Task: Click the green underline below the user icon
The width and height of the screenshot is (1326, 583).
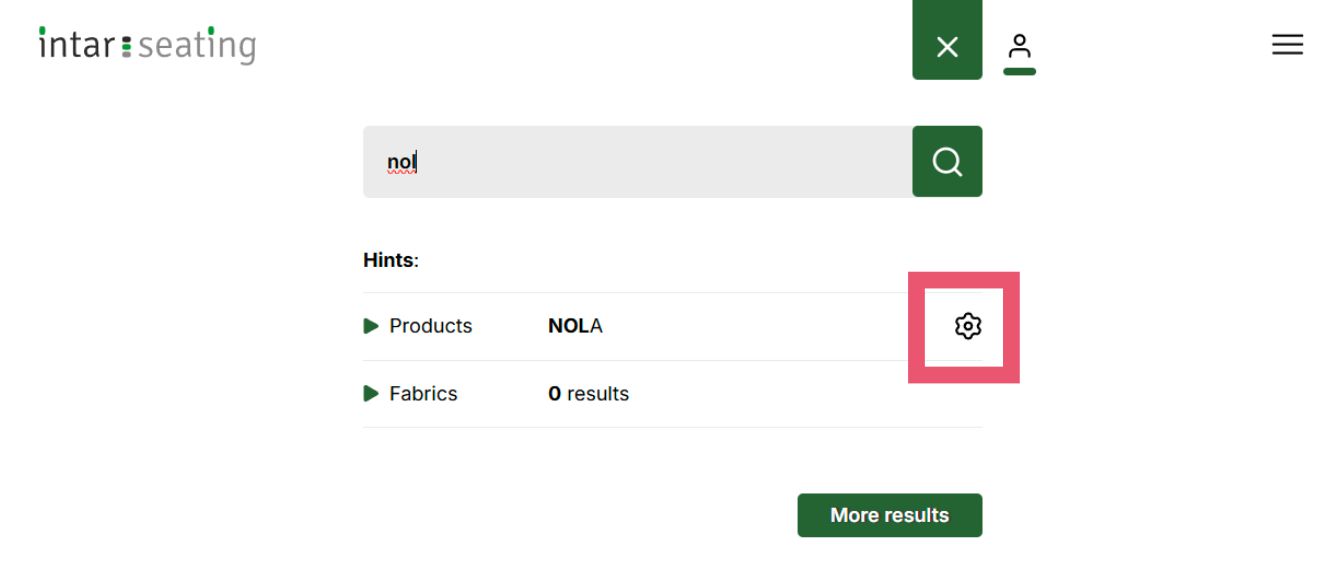Action: pos(1019,71)
